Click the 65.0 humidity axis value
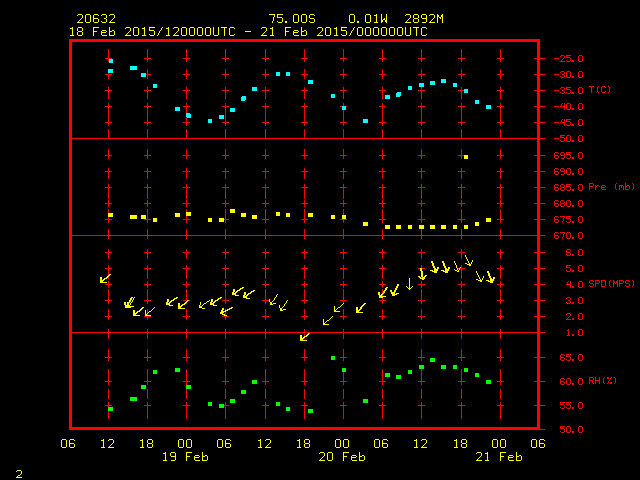Viewport: 640px width, 480px height. [571, 358]
